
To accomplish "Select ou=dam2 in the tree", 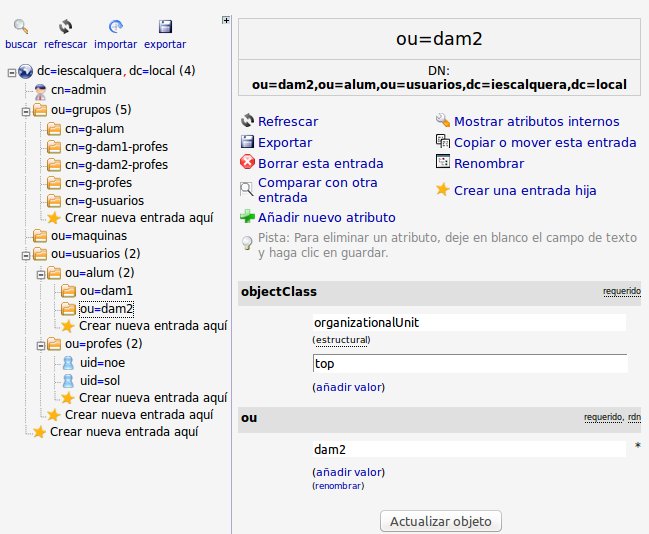I will pyautogui.click(x=106, y=309).
